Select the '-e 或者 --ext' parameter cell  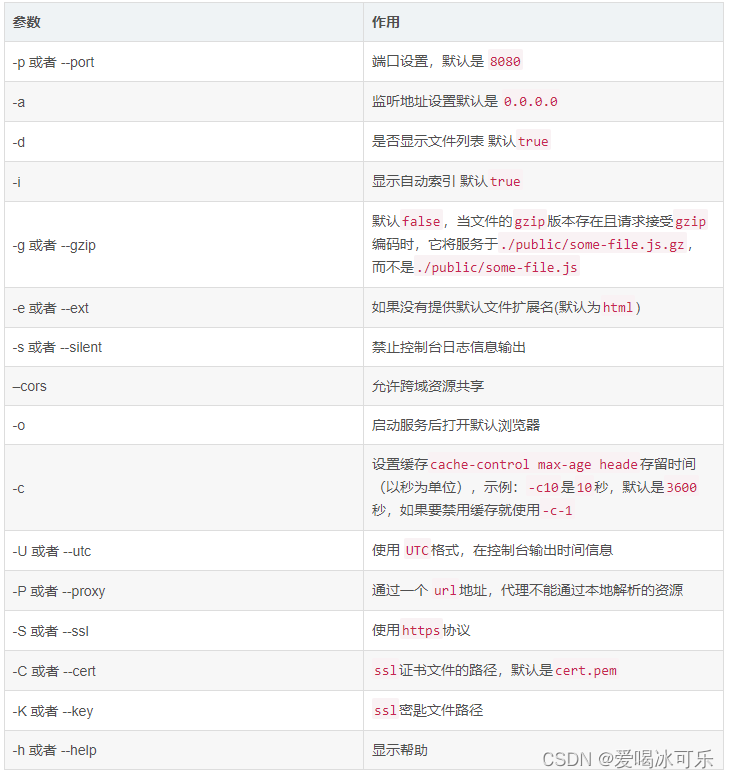point(184,308)
